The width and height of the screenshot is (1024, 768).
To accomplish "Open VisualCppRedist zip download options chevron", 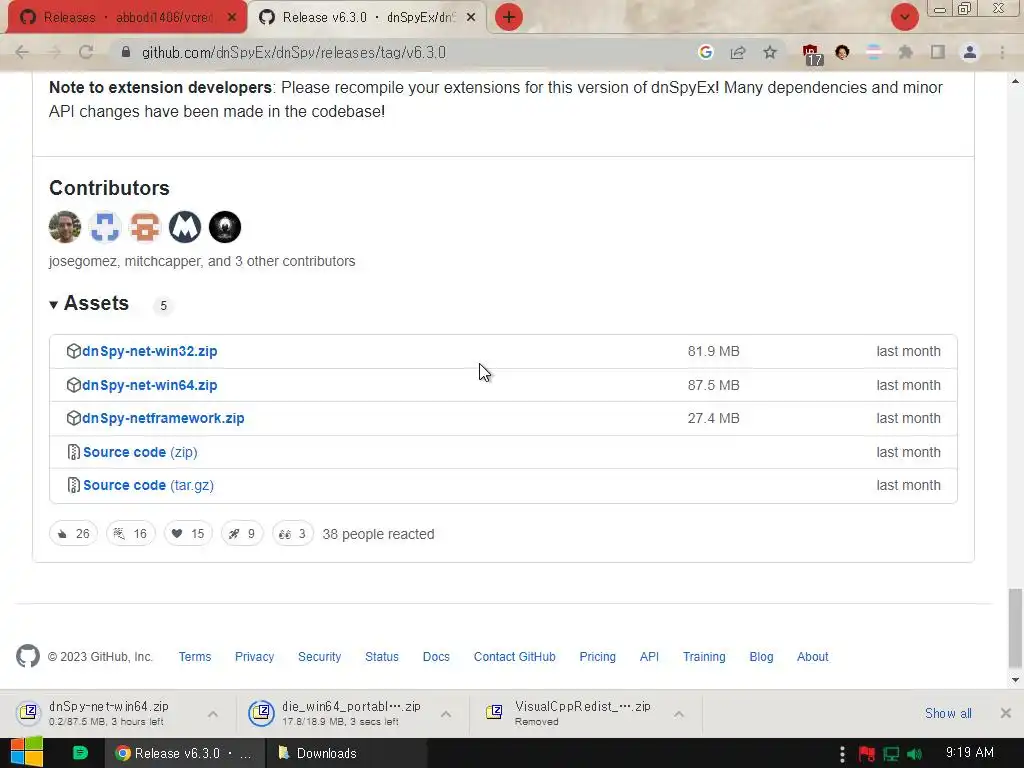I will tap(679, 714).
